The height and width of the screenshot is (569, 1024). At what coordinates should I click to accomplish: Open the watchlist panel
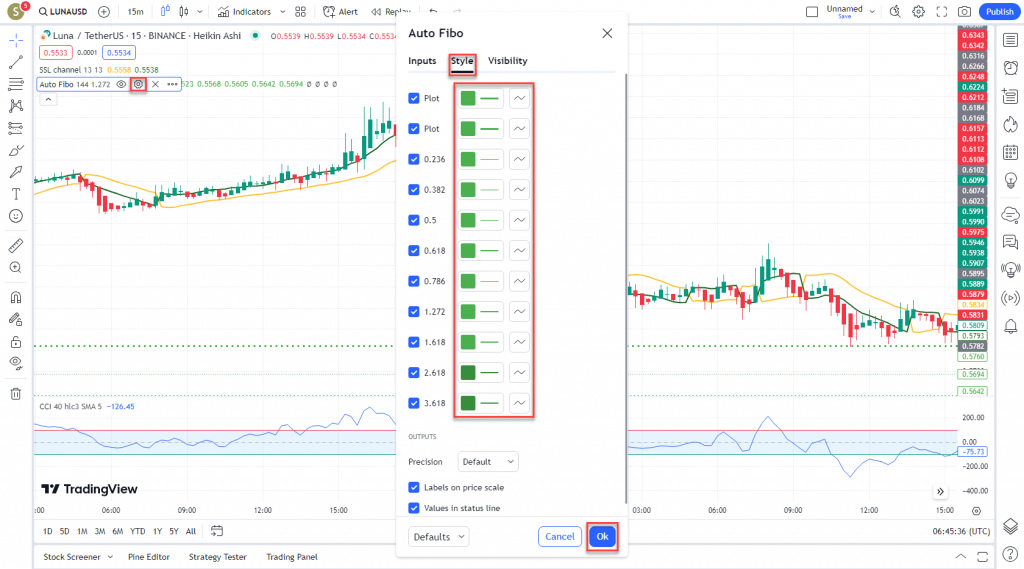(1010, 41)
